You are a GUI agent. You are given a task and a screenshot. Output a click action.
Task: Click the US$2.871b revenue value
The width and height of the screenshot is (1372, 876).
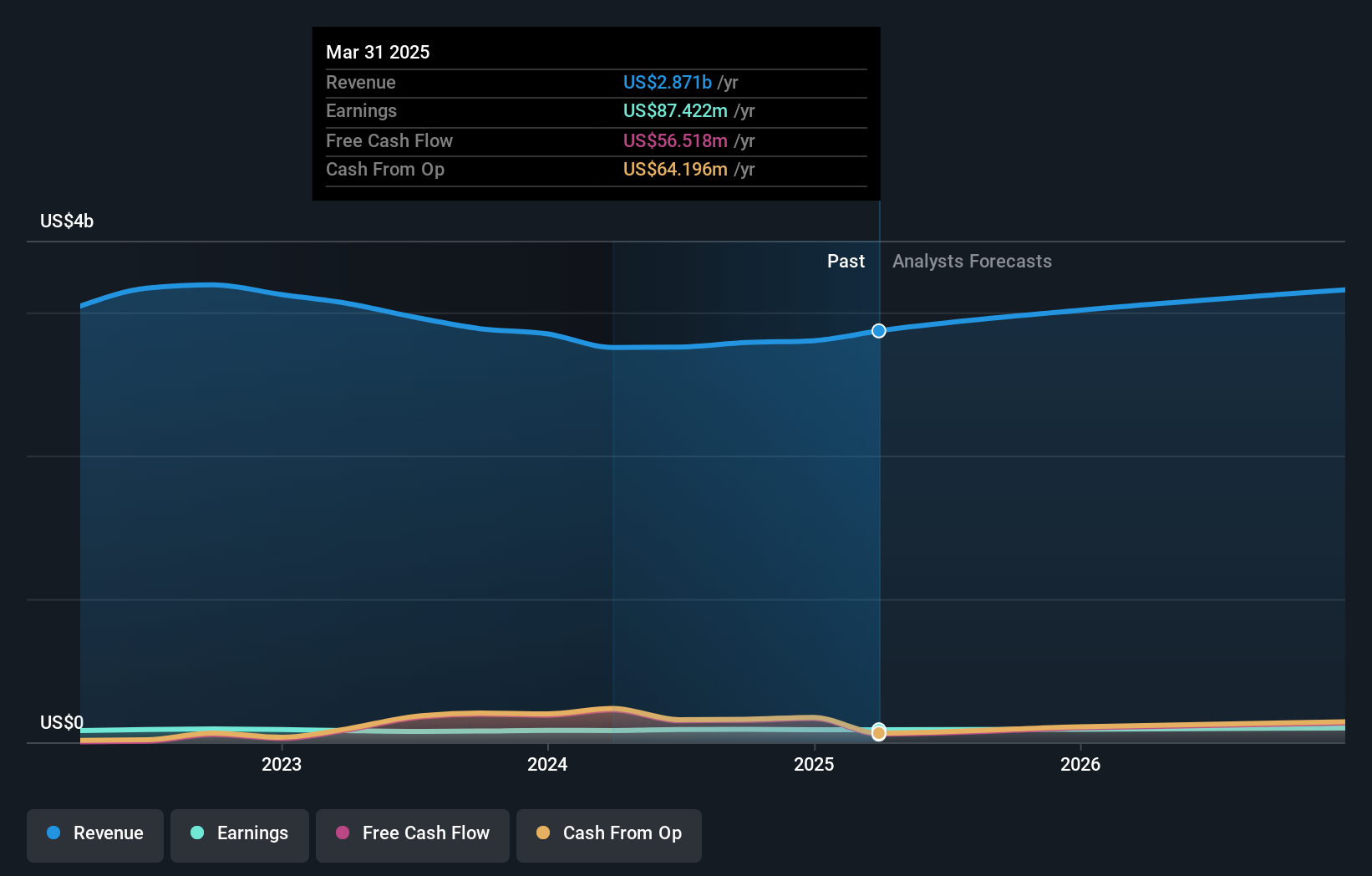pos(668,82)
